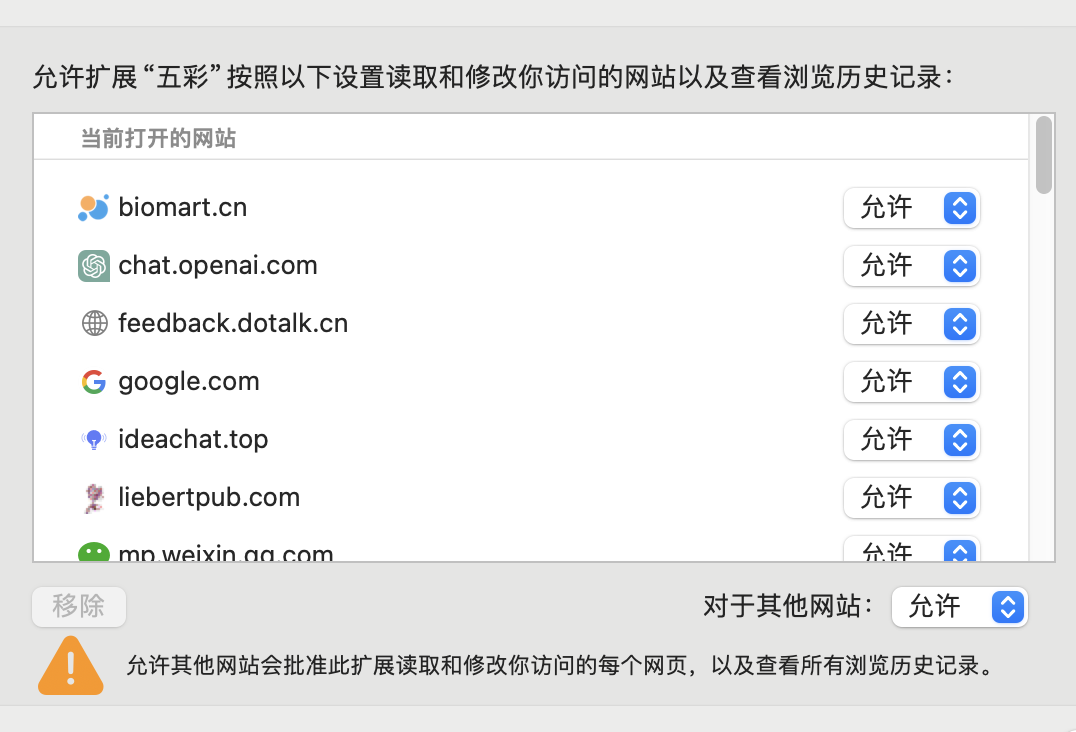Image resolution: width=1076 pixels, height=732 pixels.
Task: Click the globe icon beside feedback.dotalk.cn
Action: (x=94, y=324)
